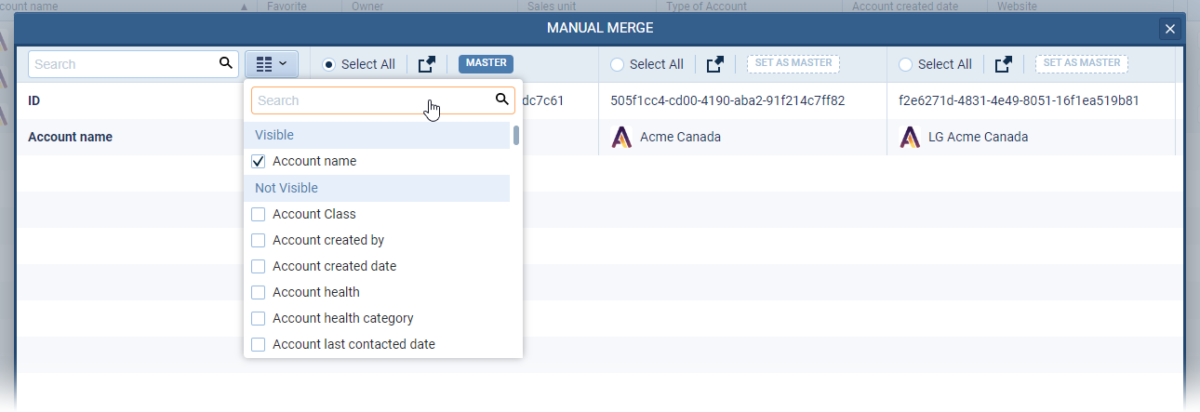Tick the Account created date option
This screenshot has height=412, width=1200.
pos(258,266)
